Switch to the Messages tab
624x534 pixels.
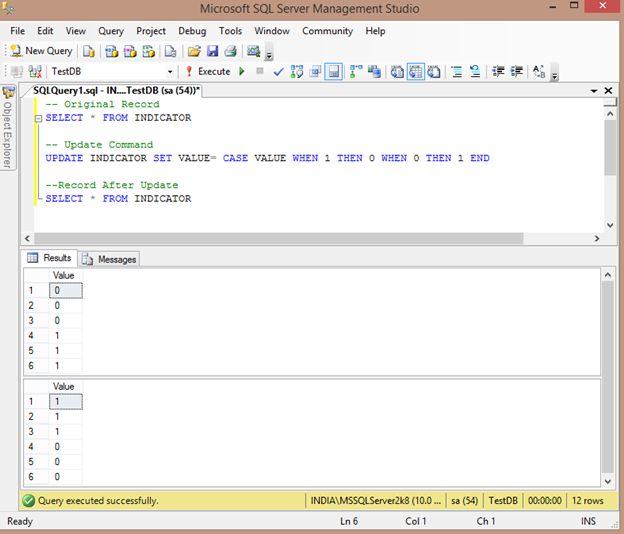[110, 259]
